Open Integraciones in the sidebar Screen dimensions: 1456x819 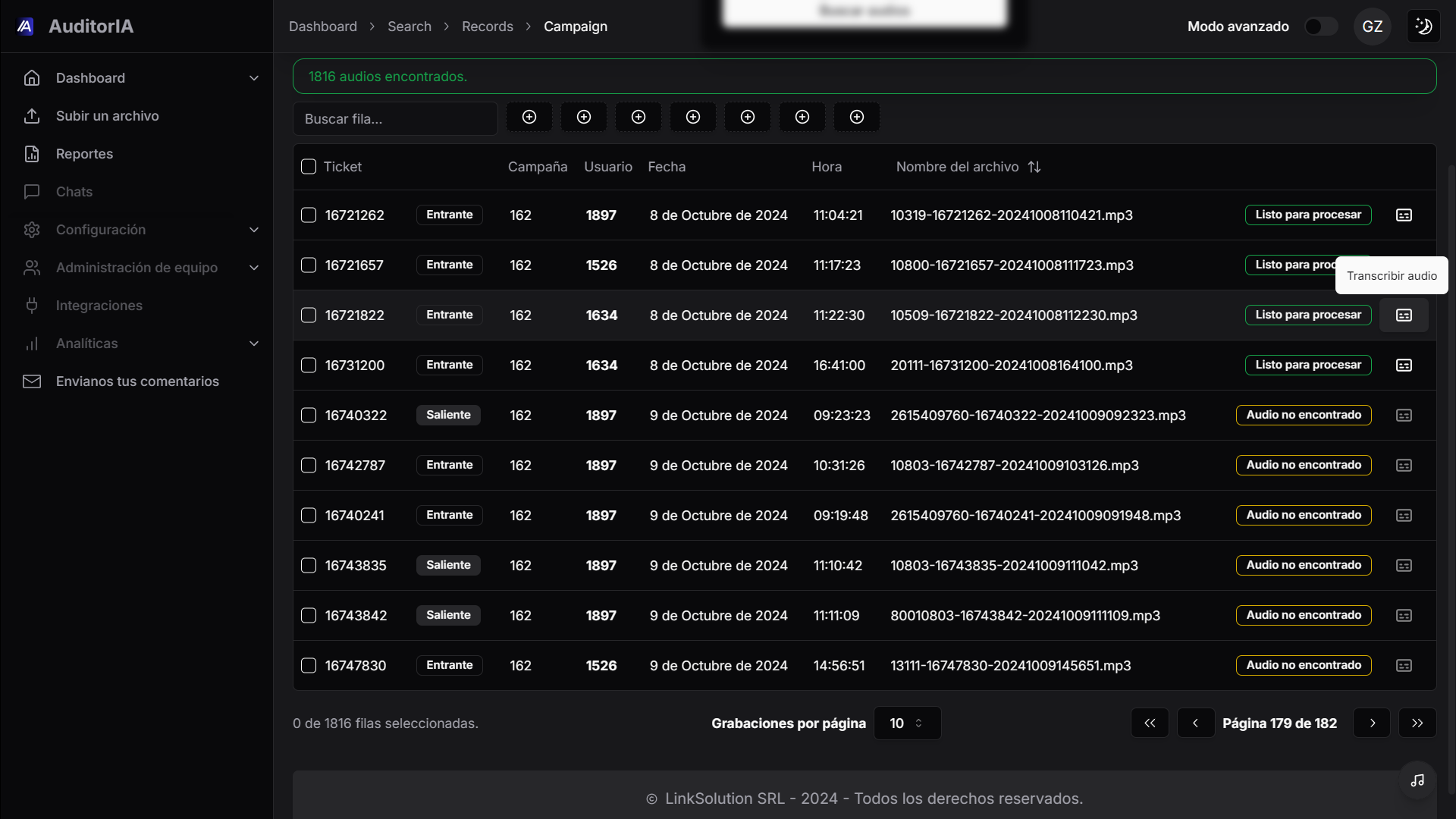[99, 306]
